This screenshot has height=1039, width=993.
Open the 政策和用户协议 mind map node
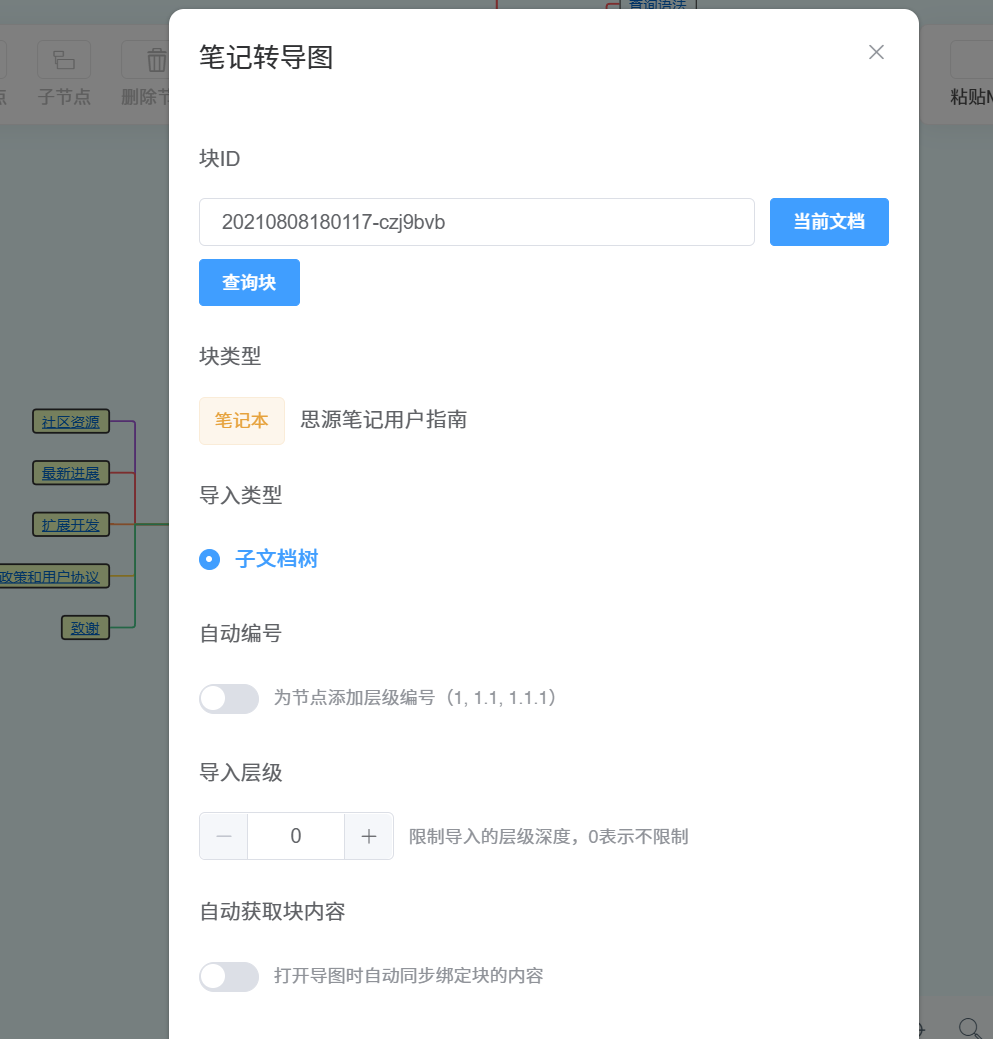[x=53, y=576]
